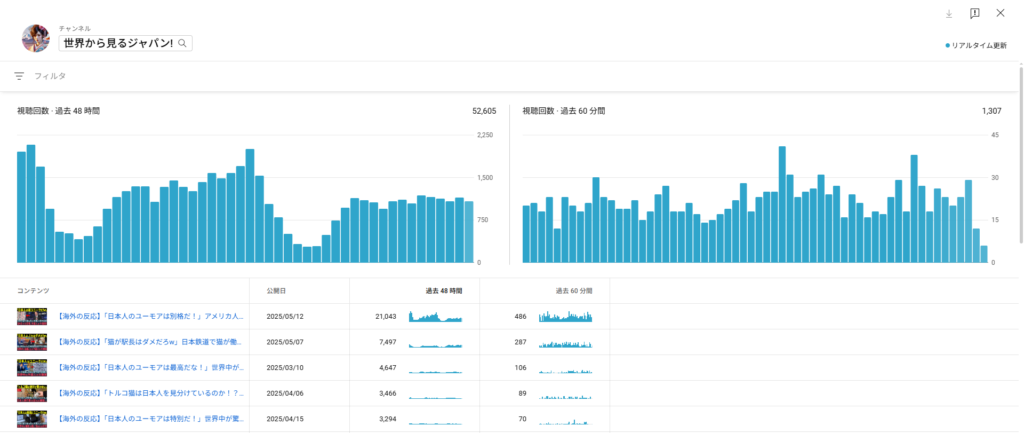This screenshot has height=433, width=1024.
Task: Click the 公開日 column header
Action: point(276,291)
